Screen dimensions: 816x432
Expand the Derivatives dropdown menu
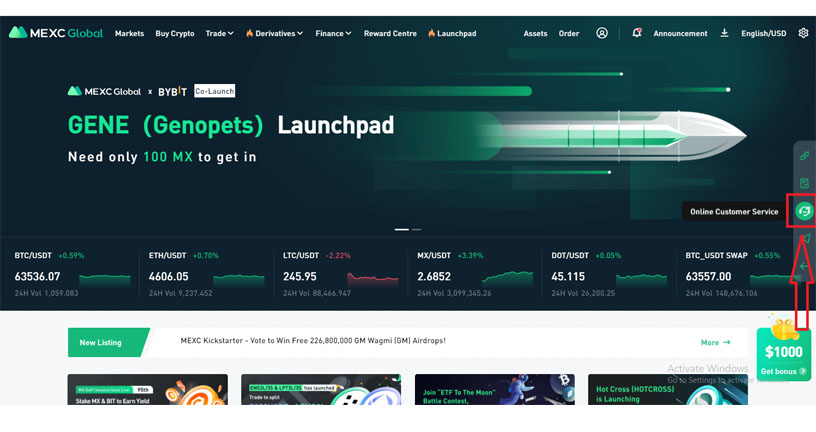[274, 33]
